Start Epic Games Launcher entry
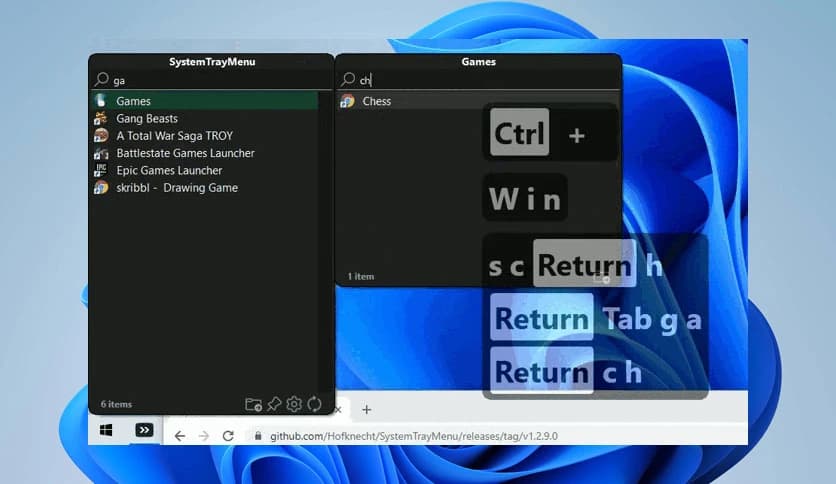The image size is (836, 484). click(205, 170)
